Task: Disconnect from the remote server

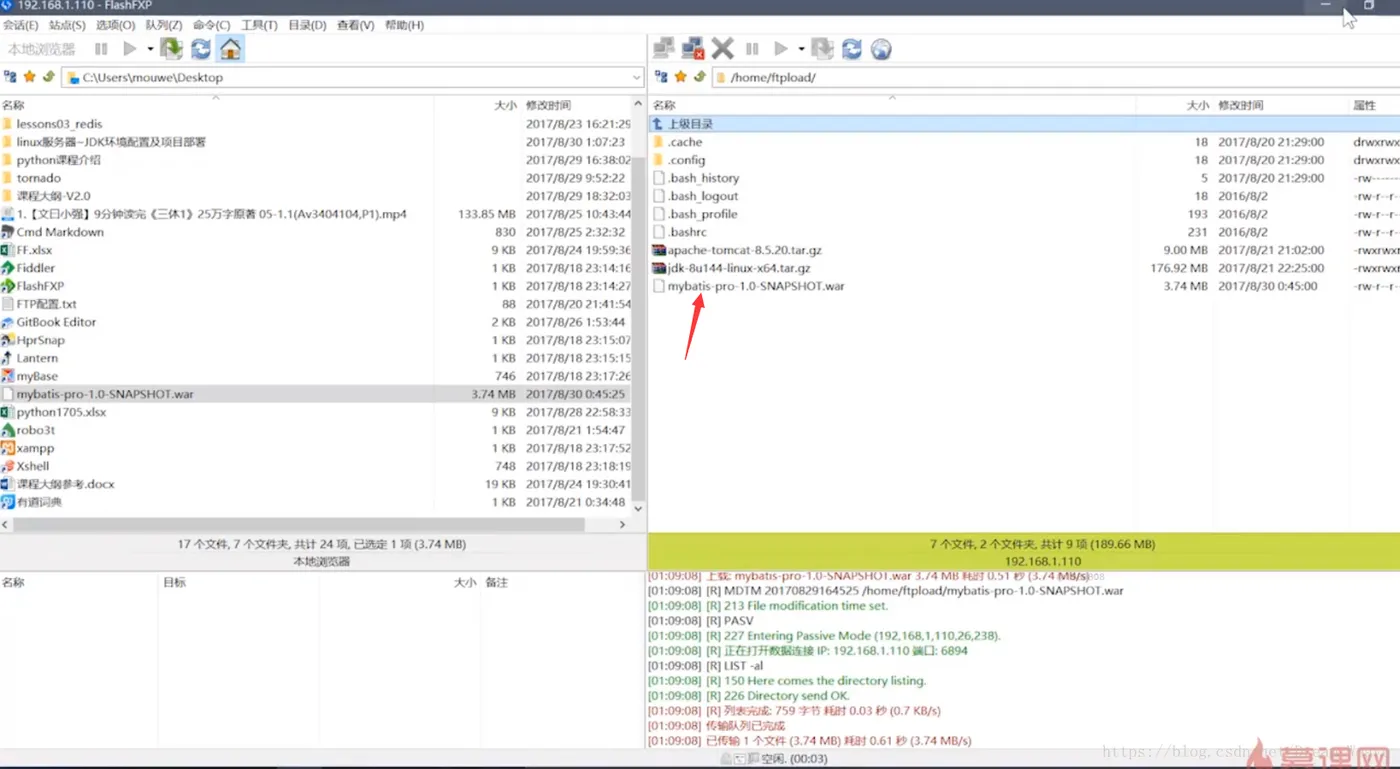Action: coord(693,48)
